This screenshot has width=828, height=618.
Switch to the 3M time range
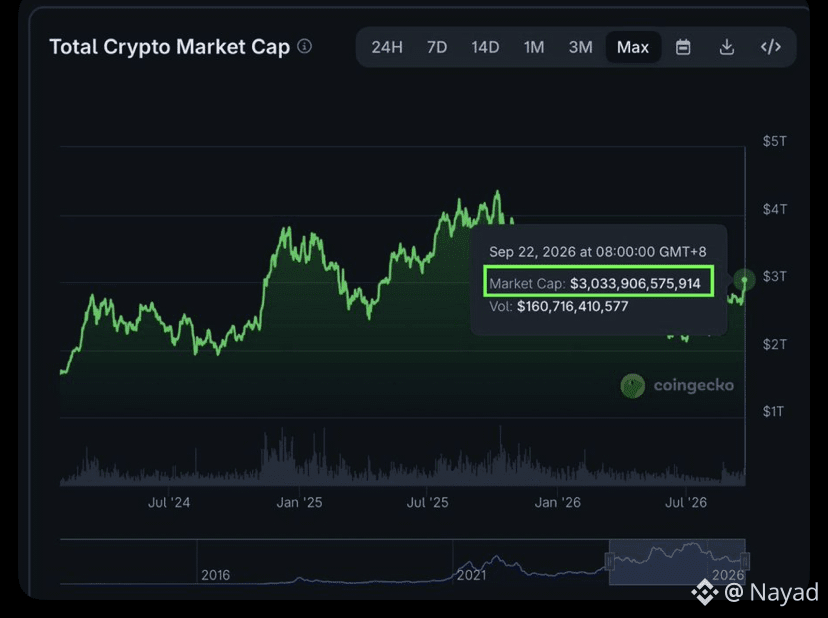580,48
